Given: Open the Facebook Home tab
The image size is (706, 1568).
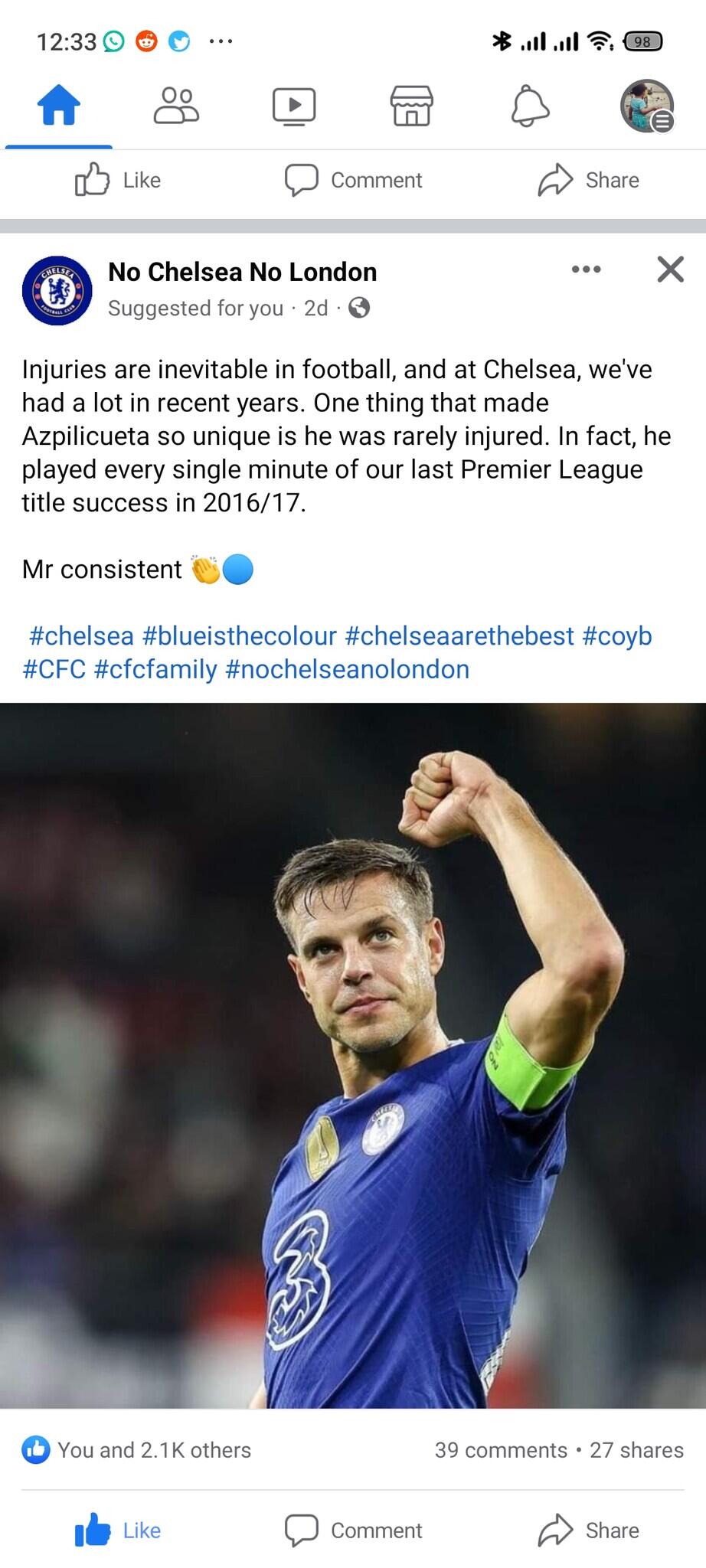Looking at the screenshot, I should [x=59, y=105].
